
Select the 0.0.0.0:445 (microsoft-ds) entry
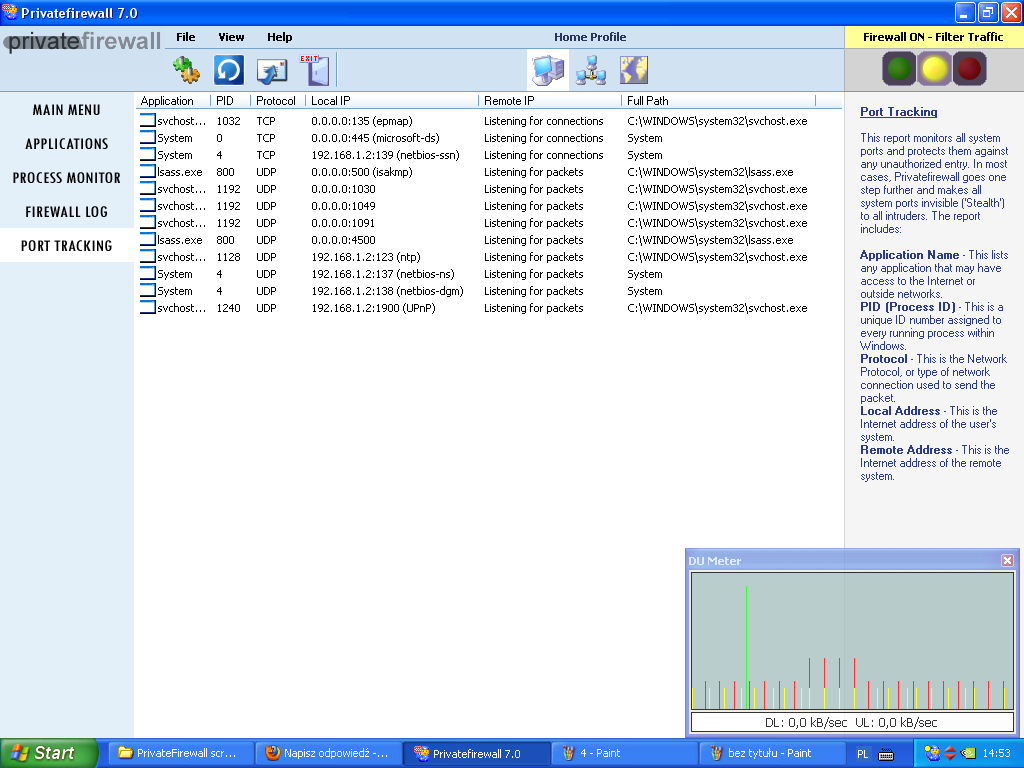[x=375, y=138]
